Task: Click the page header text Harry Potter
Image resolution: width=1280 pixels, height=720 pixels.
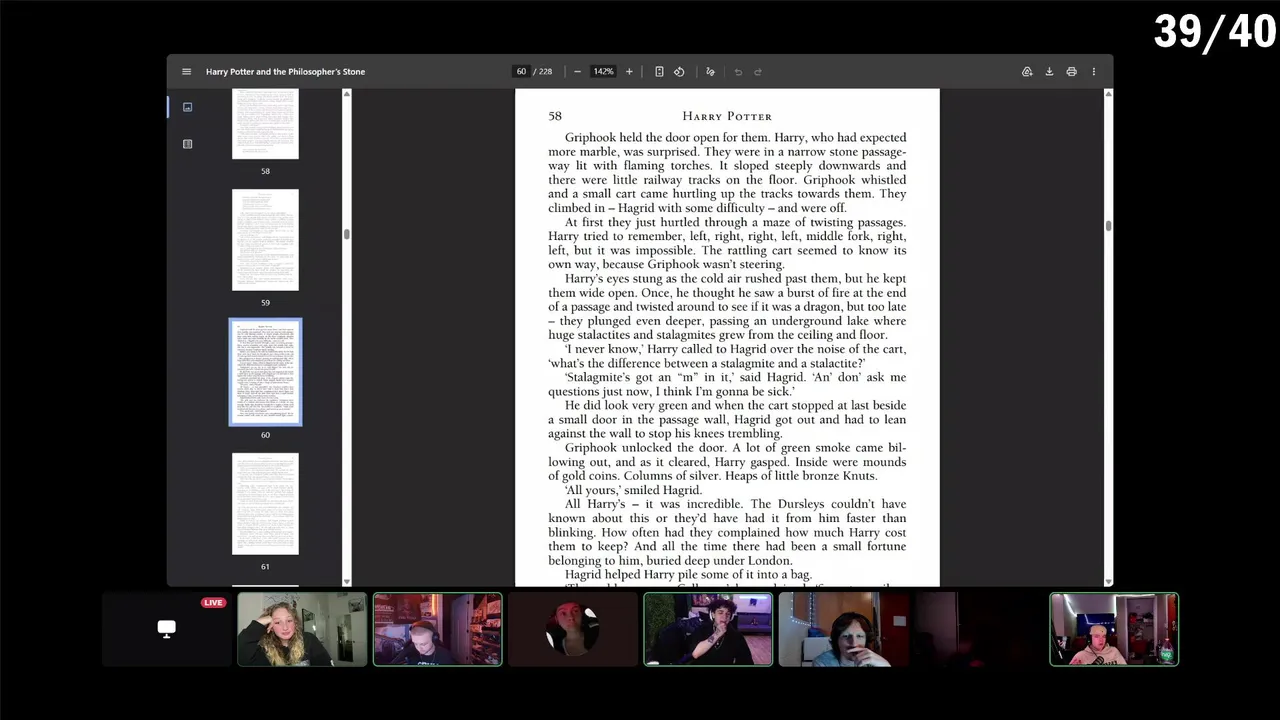Action: click(x=727, y=116)
